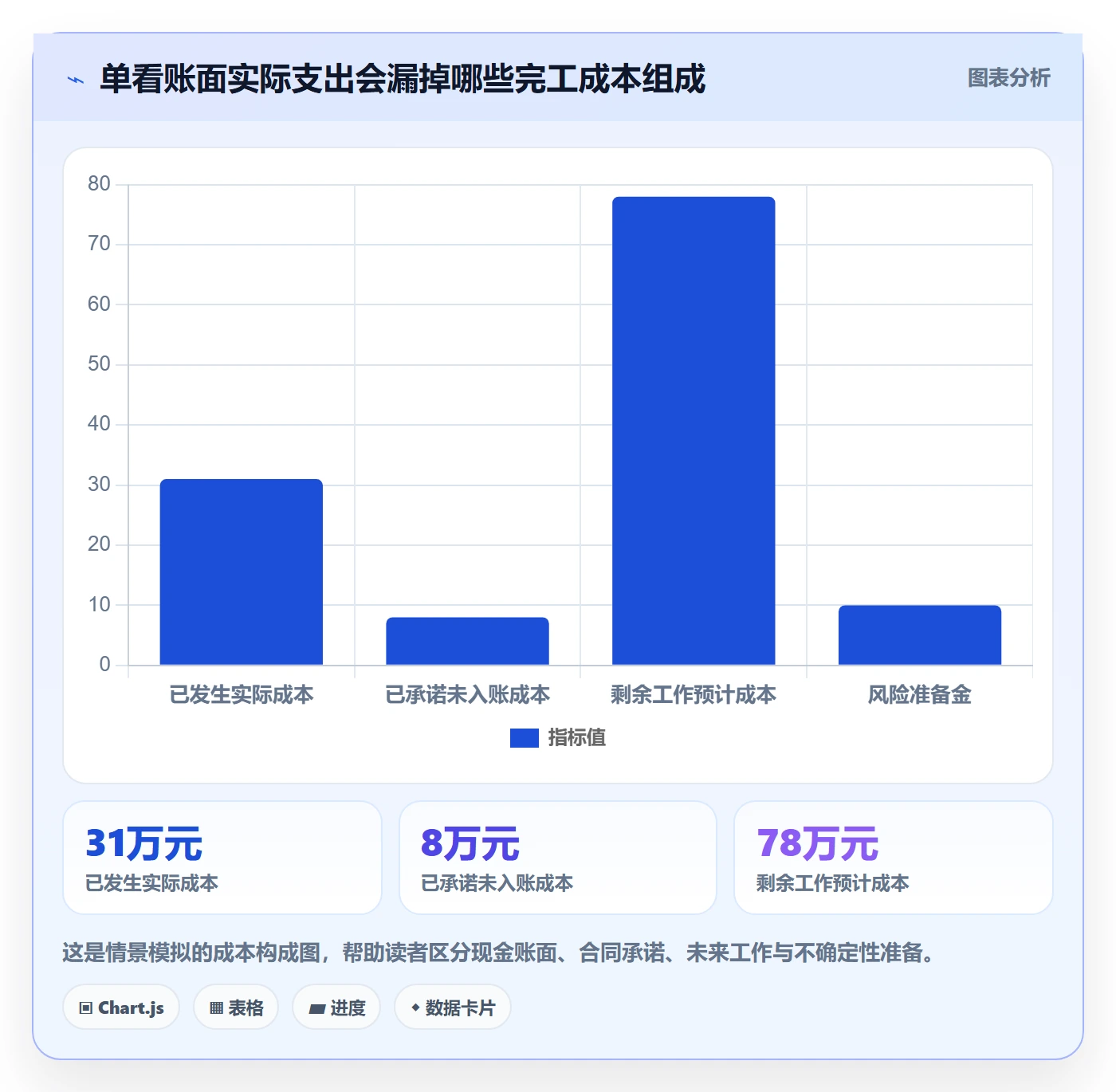Select the 表格 tag

pos(236,1008)
